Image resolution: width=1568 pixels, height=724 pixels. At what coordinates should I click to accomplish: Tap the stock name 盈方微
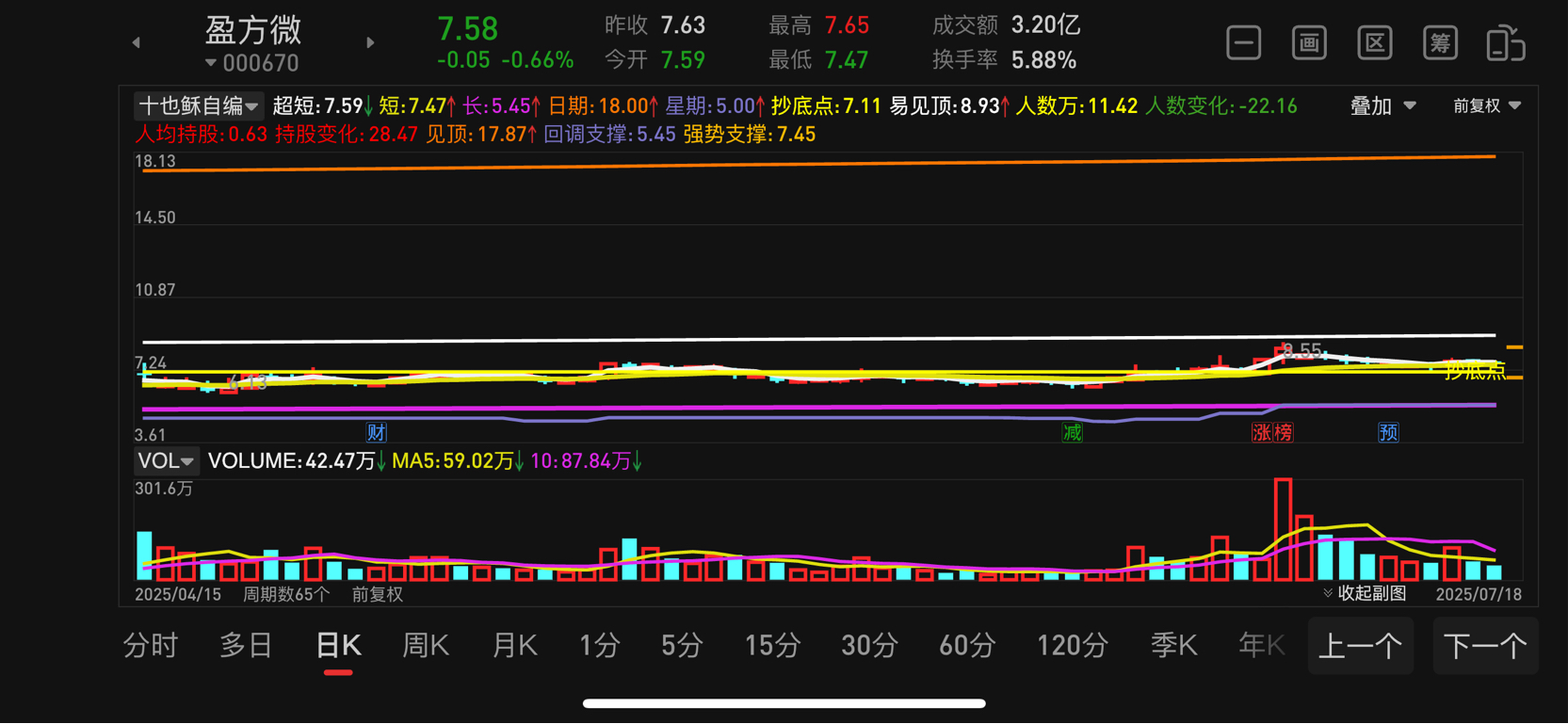[x=253, y=30]
